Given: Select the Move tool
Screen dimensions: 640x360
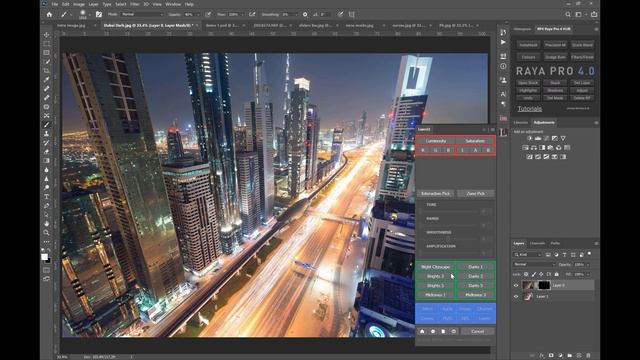Looking at the screenshot, I should tap(47, 35).
